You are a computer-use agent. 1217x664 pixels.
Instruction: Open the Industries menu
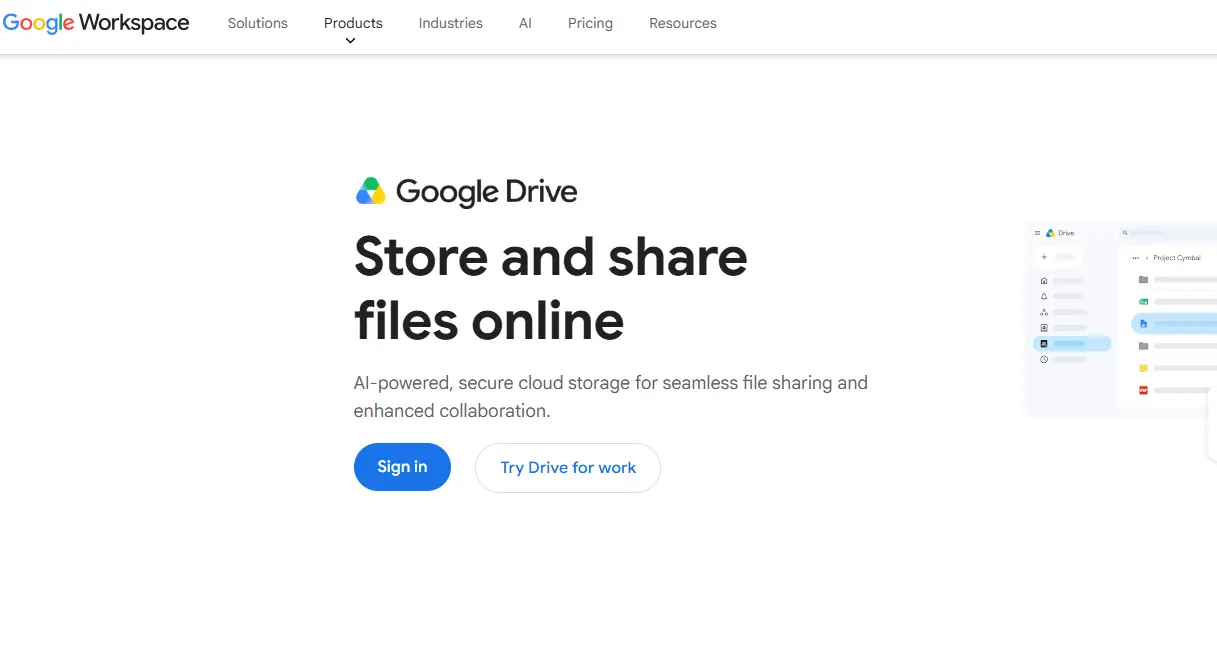[x=450, y=23]
